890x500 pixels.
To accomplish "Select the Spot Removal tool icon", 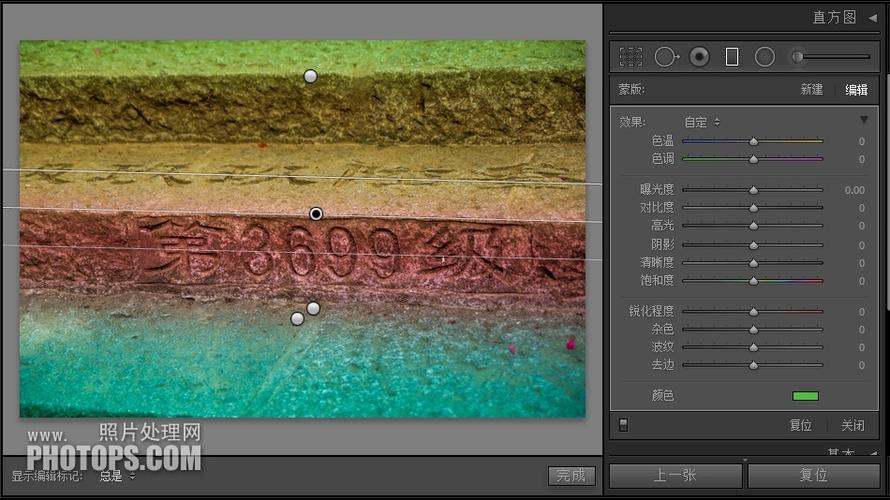I will [666, 57].
